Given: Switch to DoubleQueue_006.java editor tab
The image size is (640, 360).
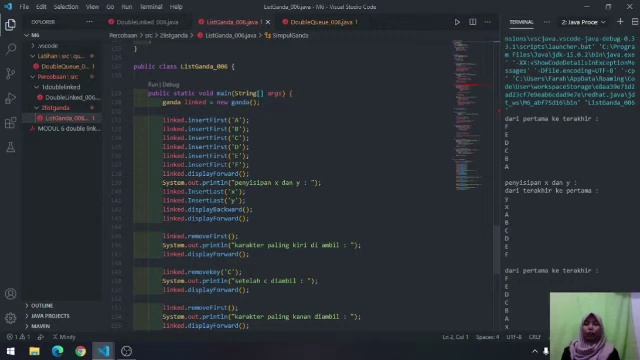Looking at the screenshot, I should point(321,22).
